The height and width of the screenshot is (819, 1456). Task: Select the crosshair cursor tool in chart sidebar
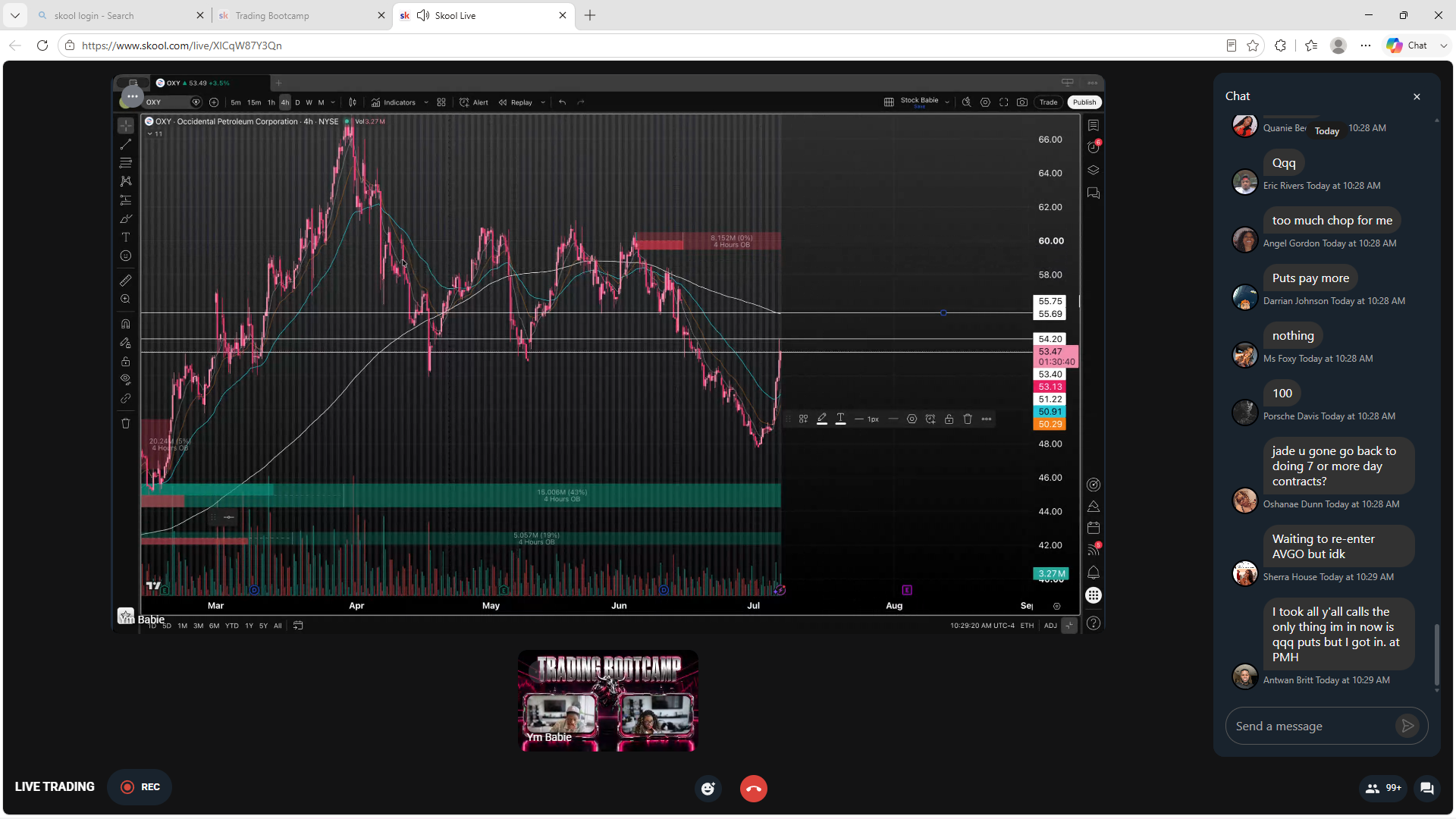tap(126, 126)
